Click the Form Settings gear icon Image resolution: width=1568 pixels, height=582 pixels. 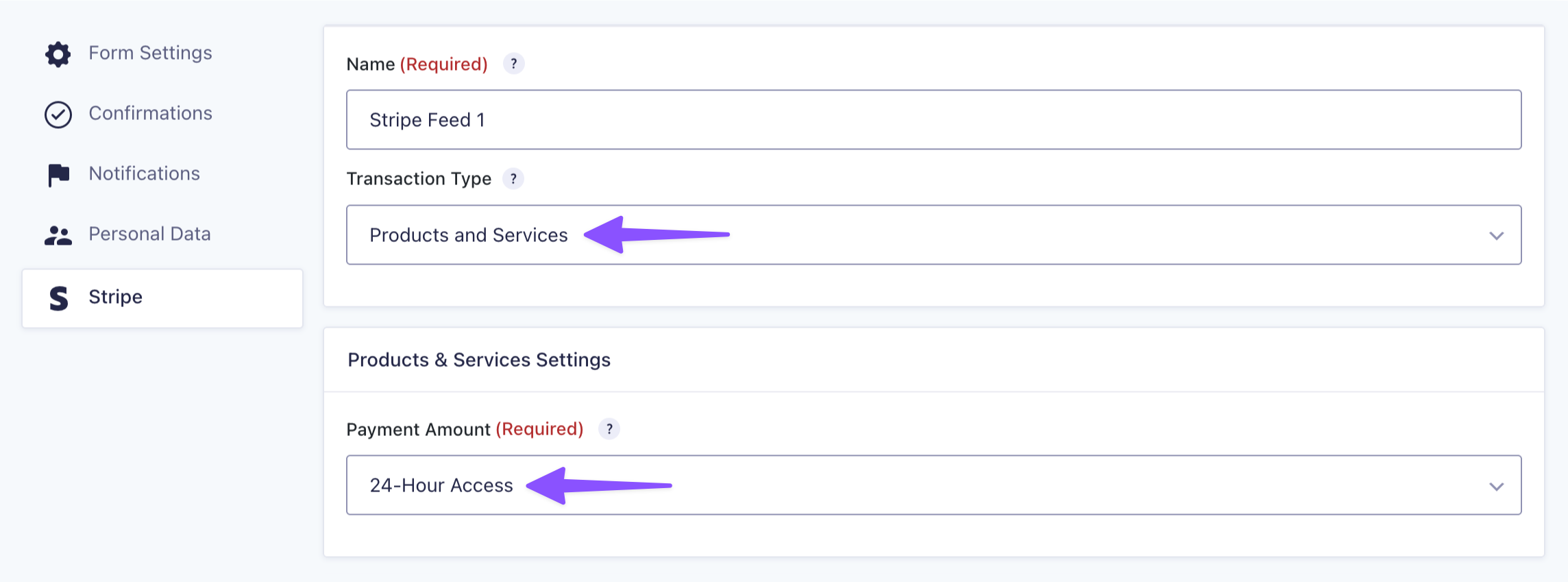pos(58,54)
